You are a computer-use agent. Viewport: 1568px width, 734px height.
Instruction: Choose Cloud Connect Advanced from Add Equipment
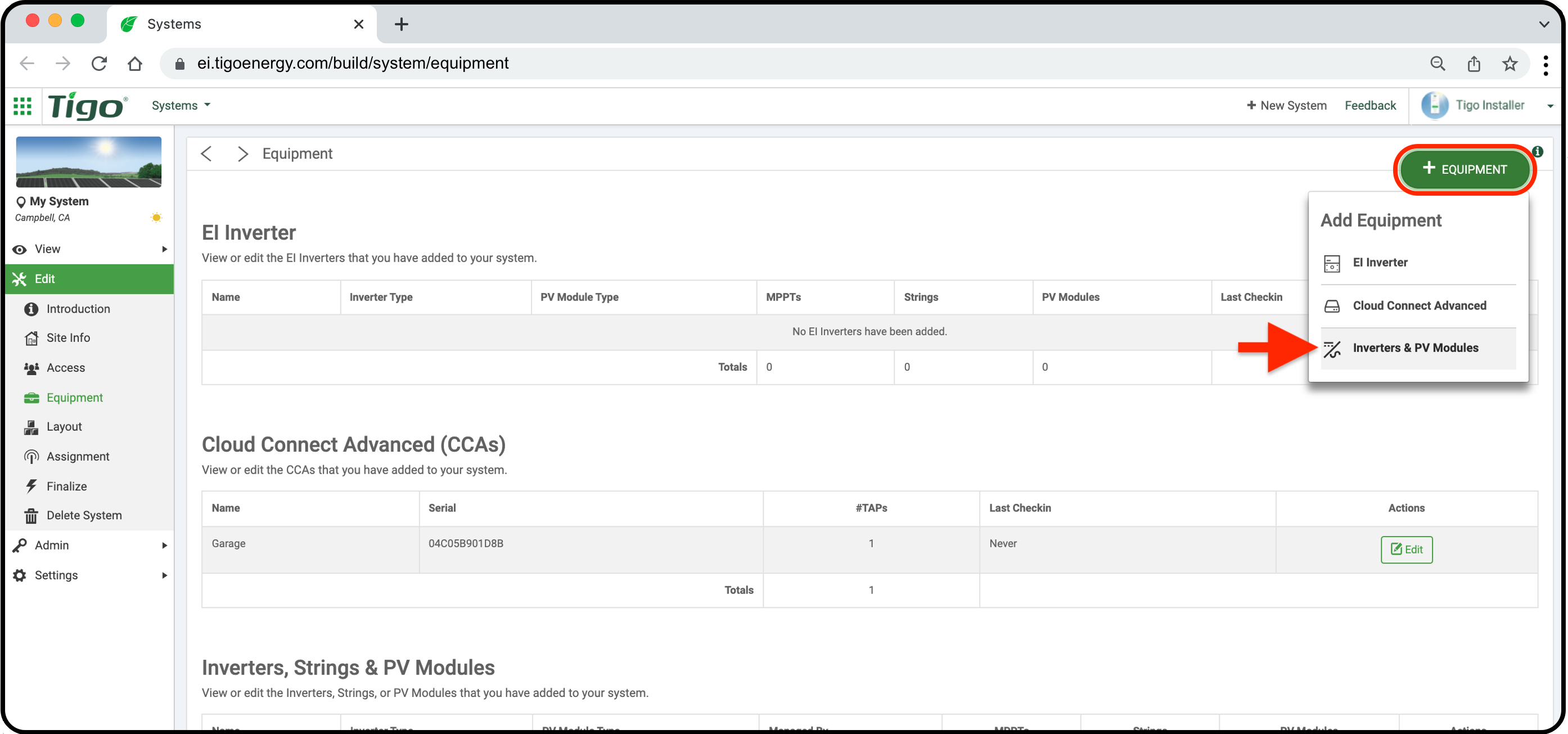(1418, 306)
